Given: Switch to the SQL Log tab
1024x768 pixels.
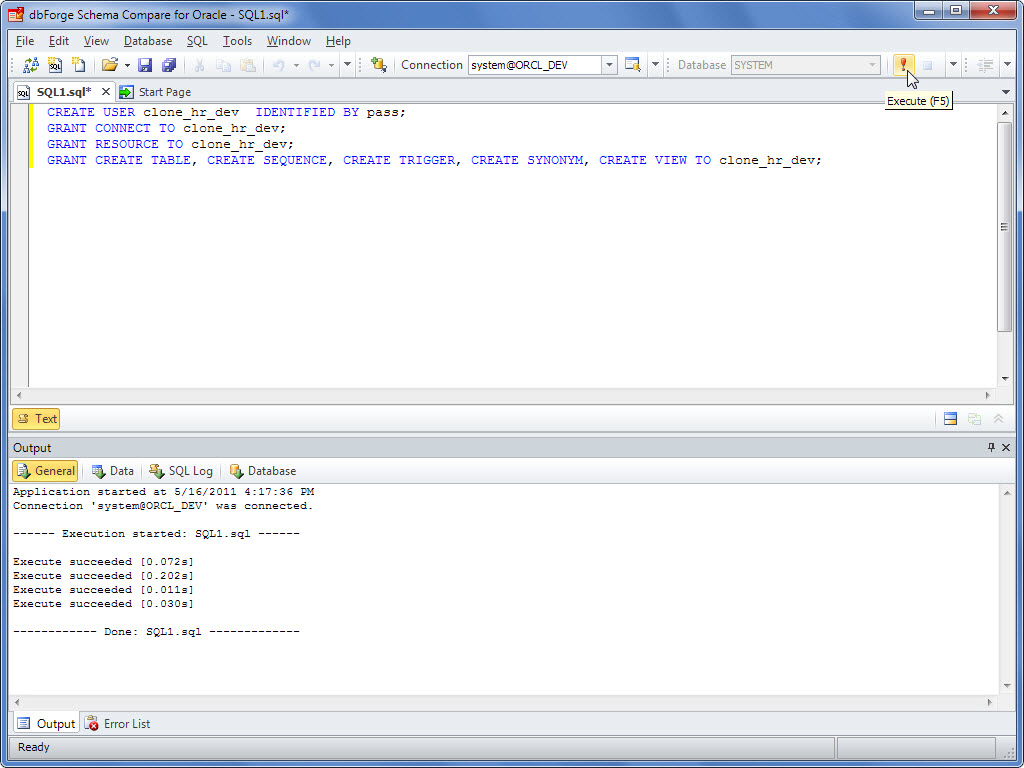Looking at the screenshot, I should tap(181, 470).
